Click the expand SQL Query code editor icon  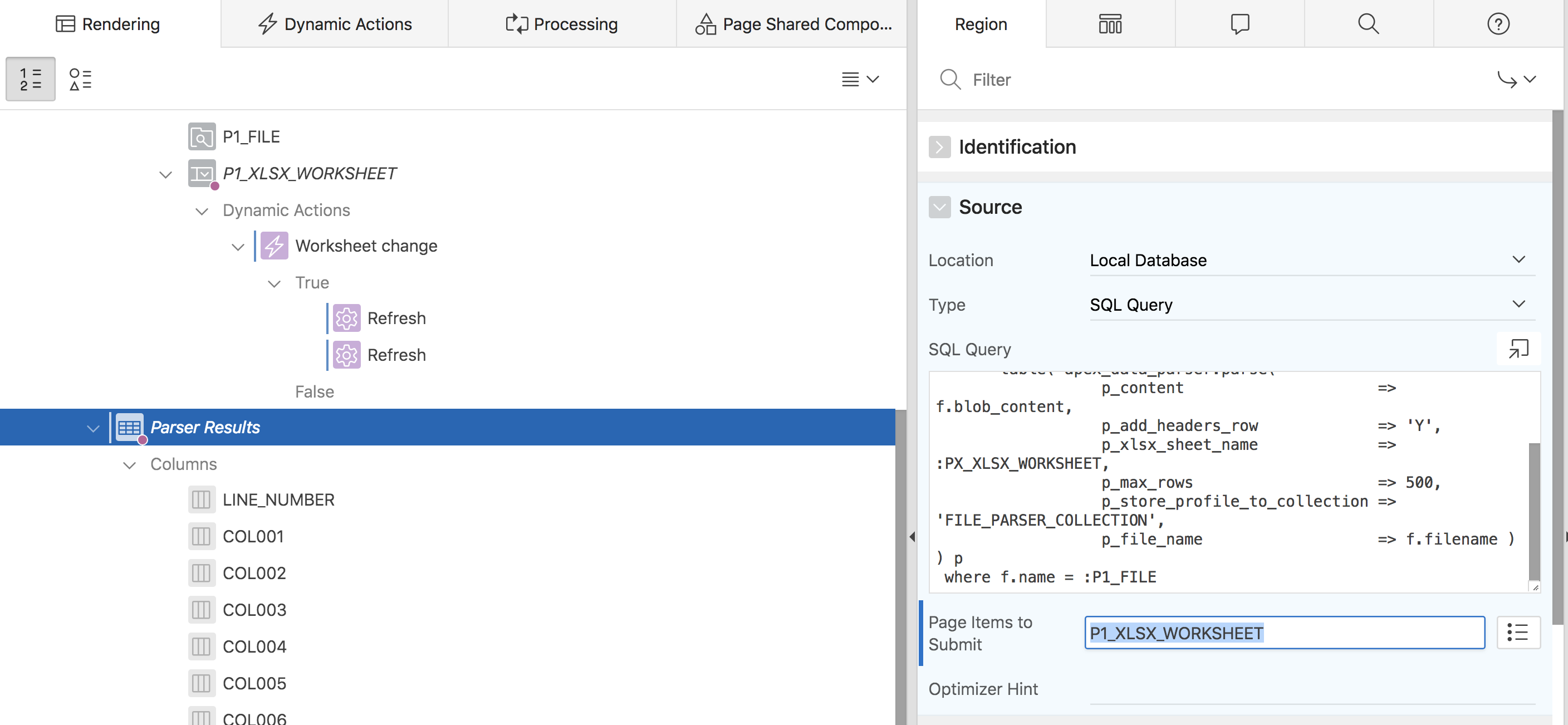point(1517,349)
